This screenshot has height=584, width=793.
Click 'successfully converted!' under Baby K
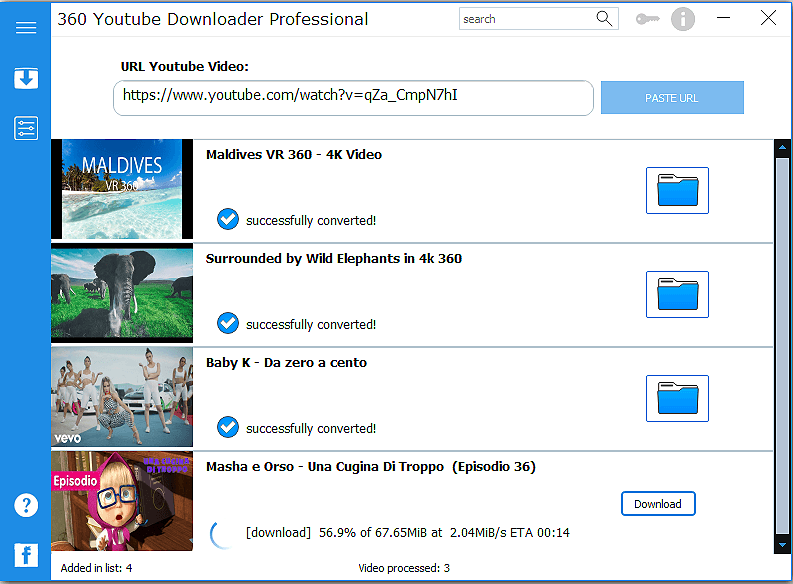[311, 429]
